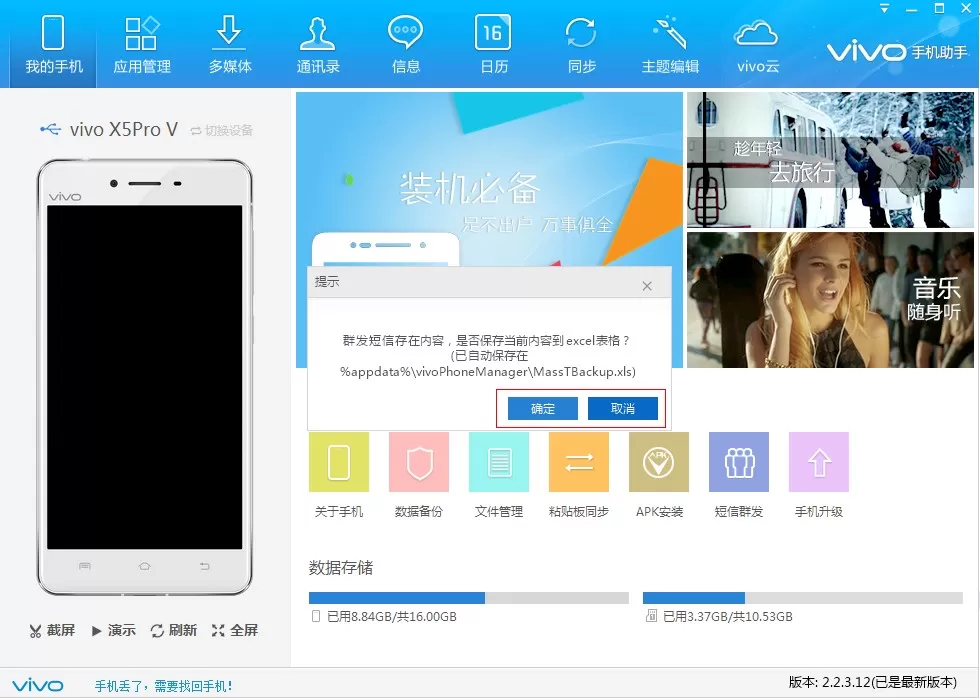Open 应用管理 app management tab

142,44
